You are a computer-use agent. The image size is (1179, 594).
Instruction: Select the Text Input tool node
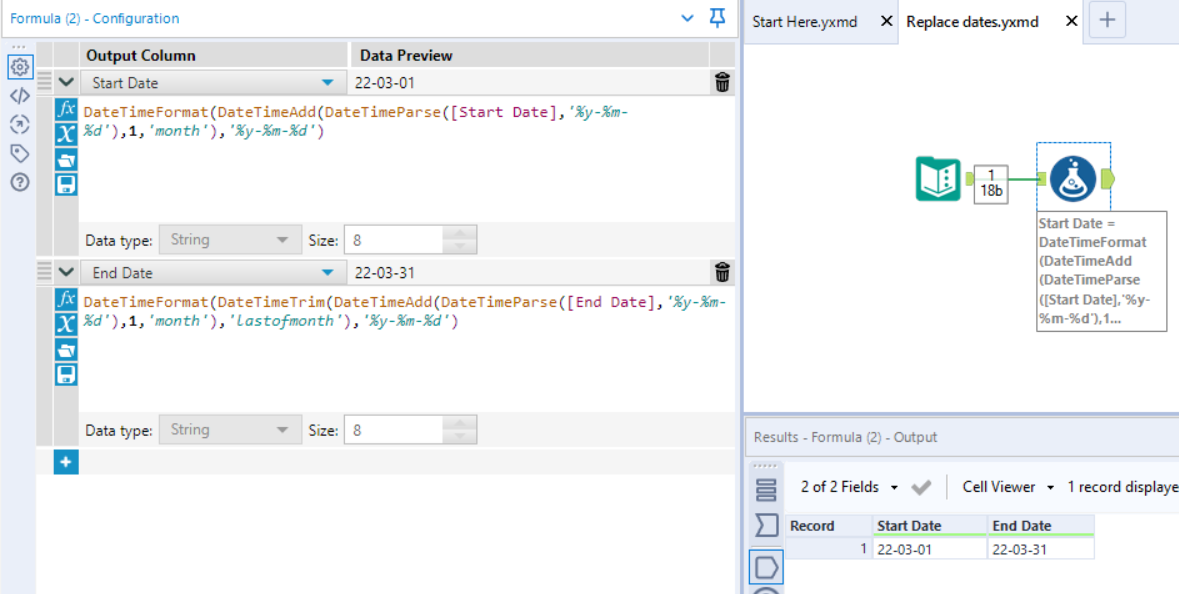tap(938, 179)
